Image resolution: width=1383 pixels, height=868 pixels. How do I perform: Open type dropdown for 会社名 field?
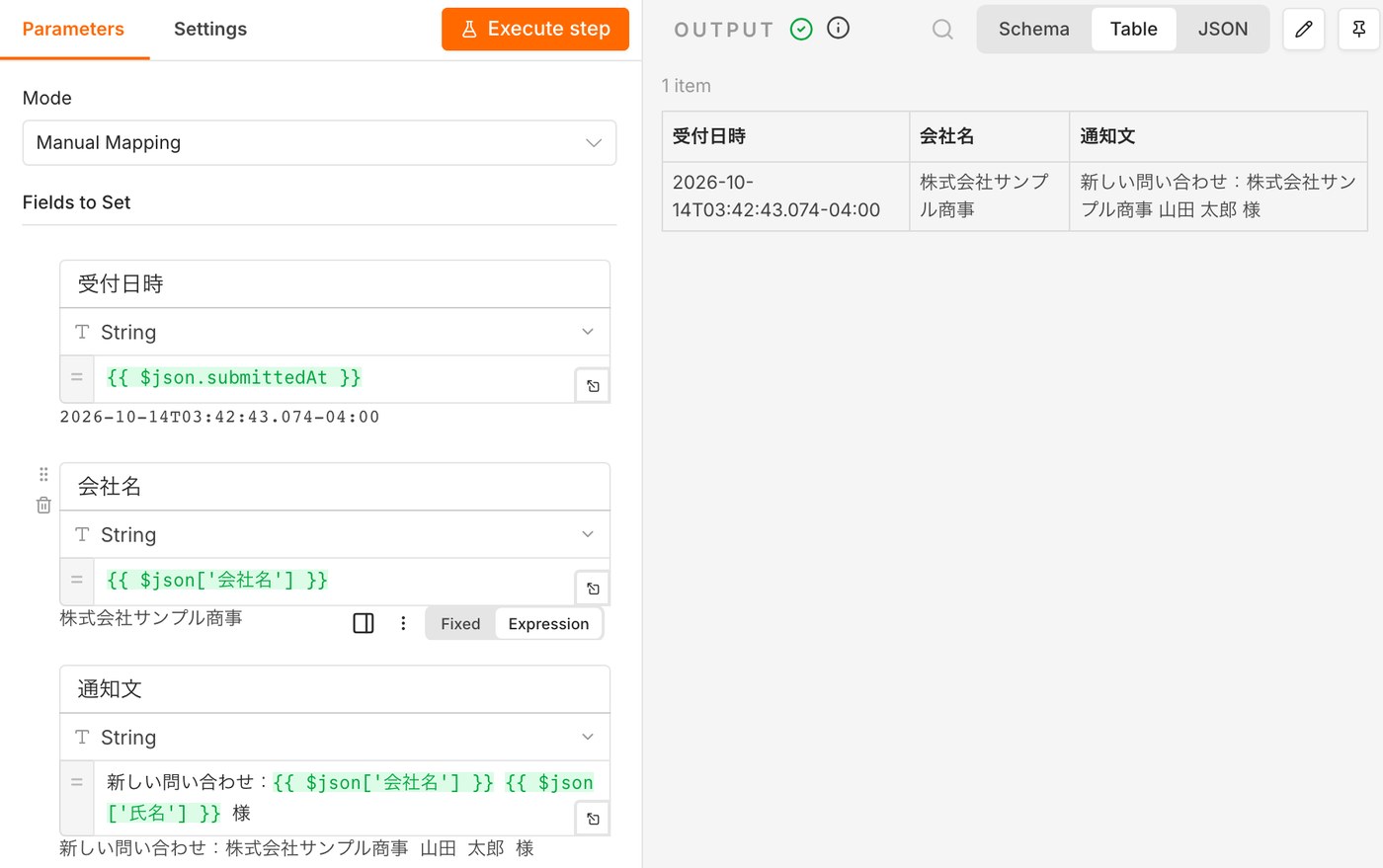335,534
